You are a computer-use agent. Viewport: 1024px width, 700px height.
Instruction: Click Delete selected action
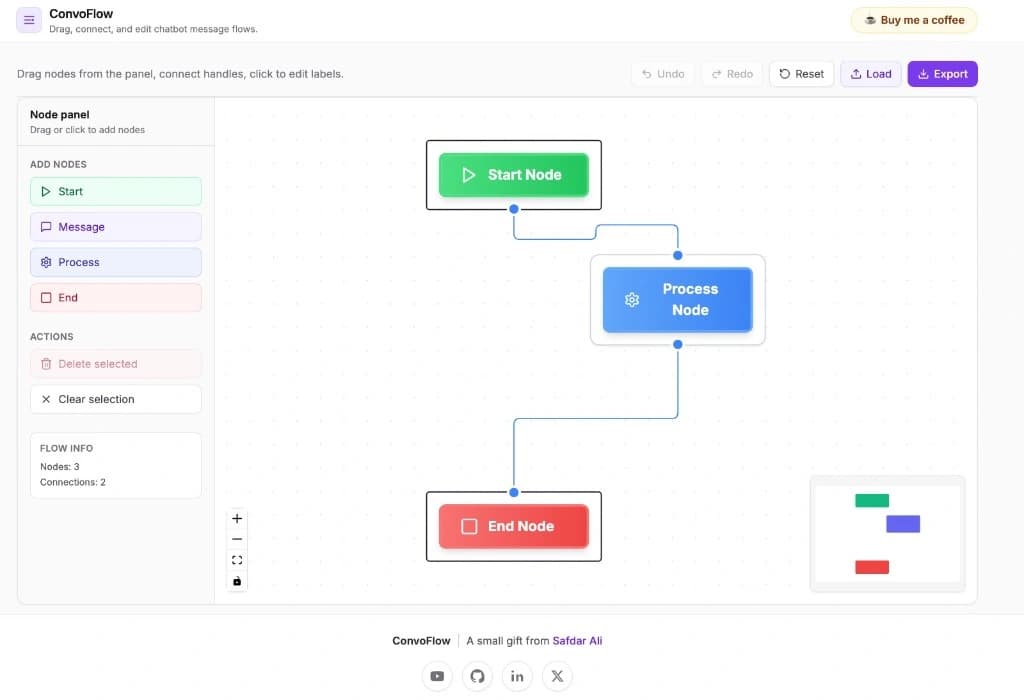116,364
